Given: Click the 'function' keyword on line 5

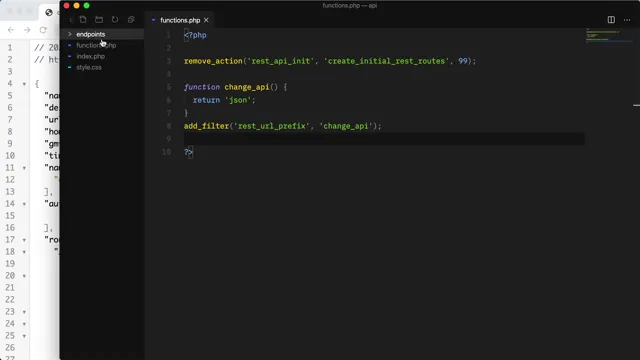Looking at the screenshot, I should (x=202, y=87).
